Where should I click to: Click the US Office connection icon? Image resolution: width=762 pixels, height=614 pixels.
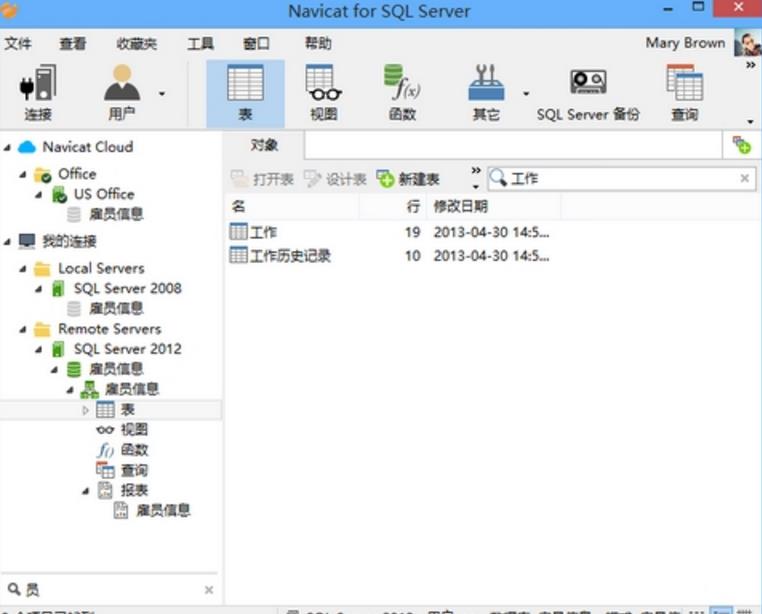pyautogui.click(x=59, y=194)
